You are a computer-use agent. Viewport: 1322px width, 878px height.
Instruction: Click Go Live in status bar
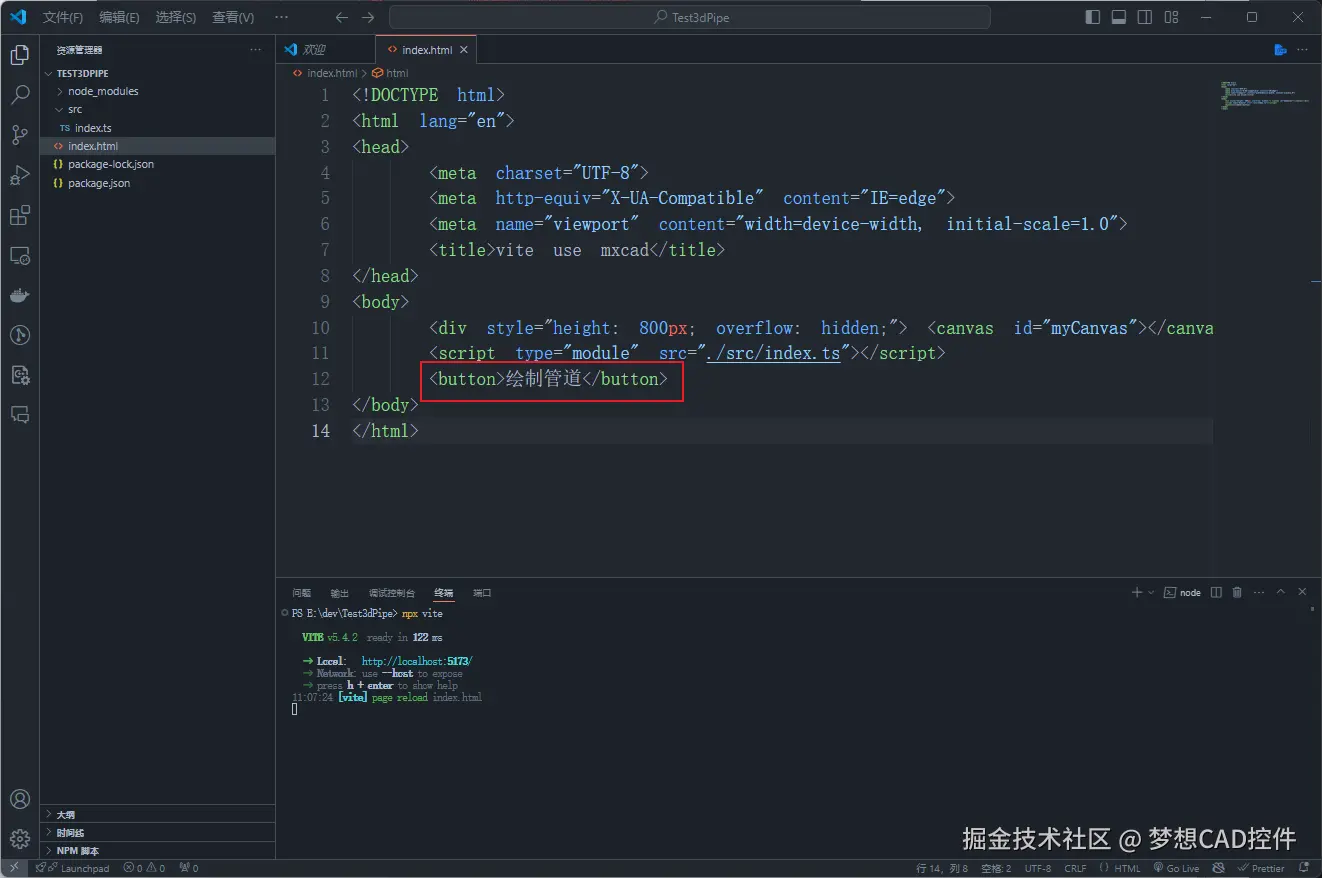[x=1175, y=868]
